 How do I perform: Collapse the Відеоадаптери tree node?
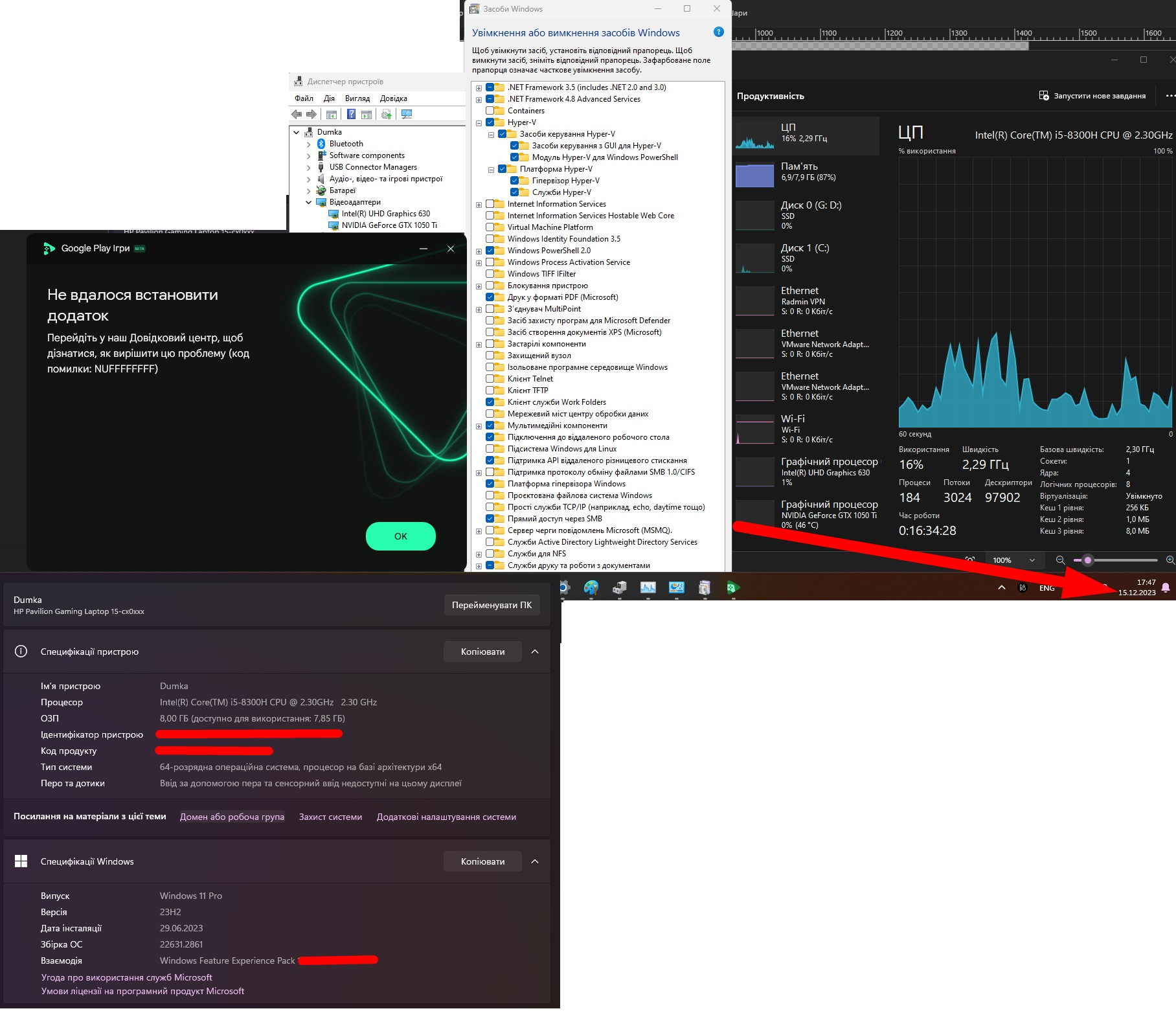(x=308, y=202)
